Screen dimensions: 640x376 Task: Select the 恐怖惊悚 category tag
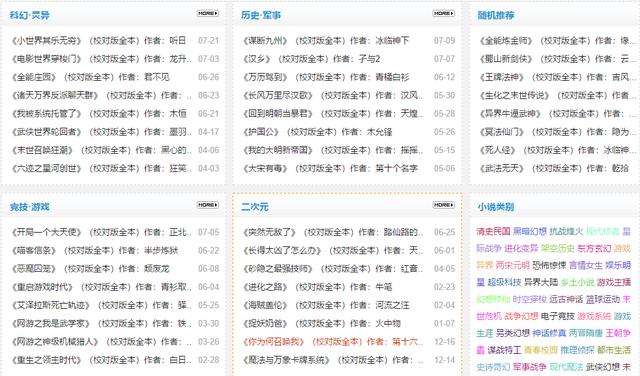[x=549, y=265]
